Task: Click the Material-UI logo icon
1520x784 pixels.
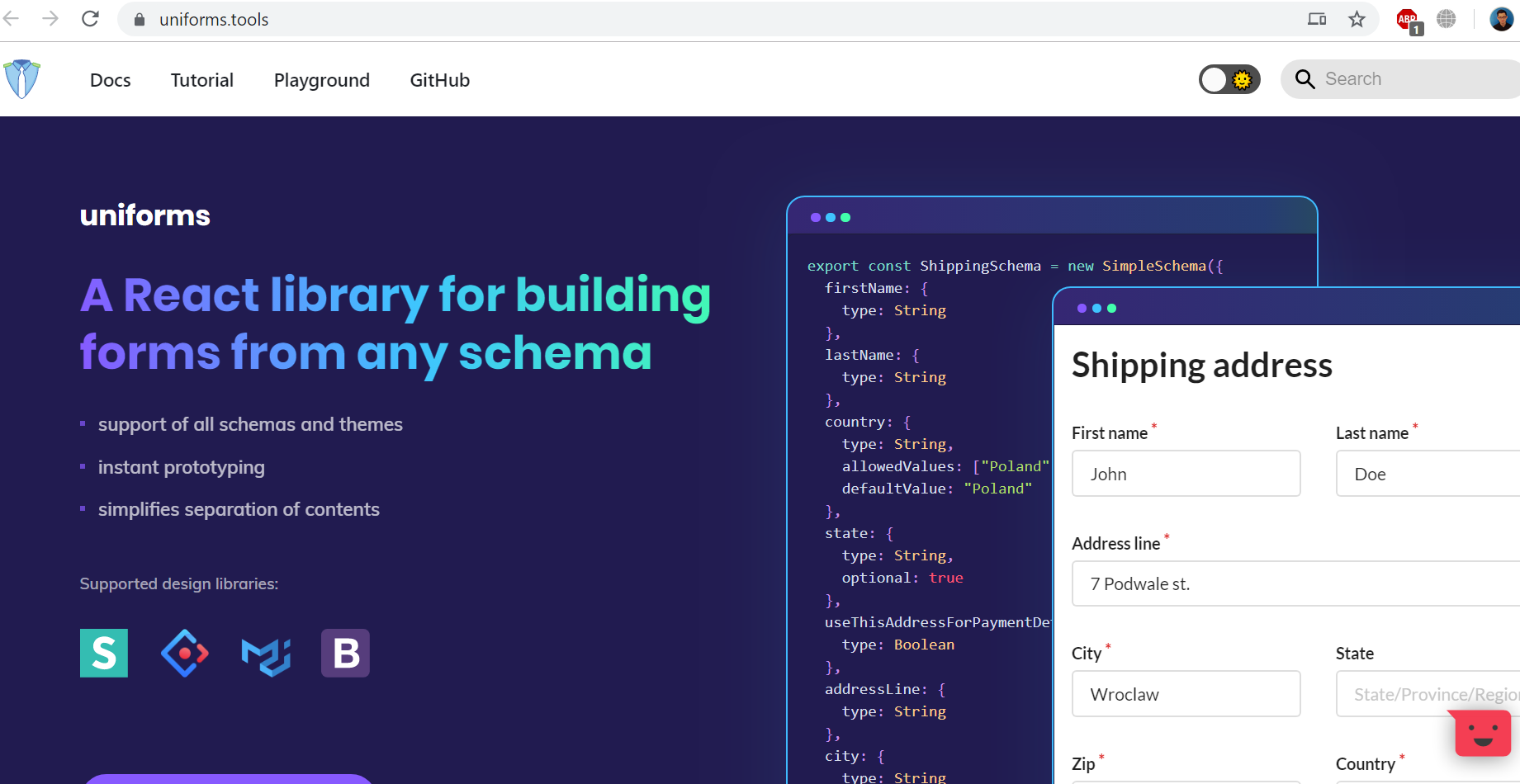Action: coord(266,655)
